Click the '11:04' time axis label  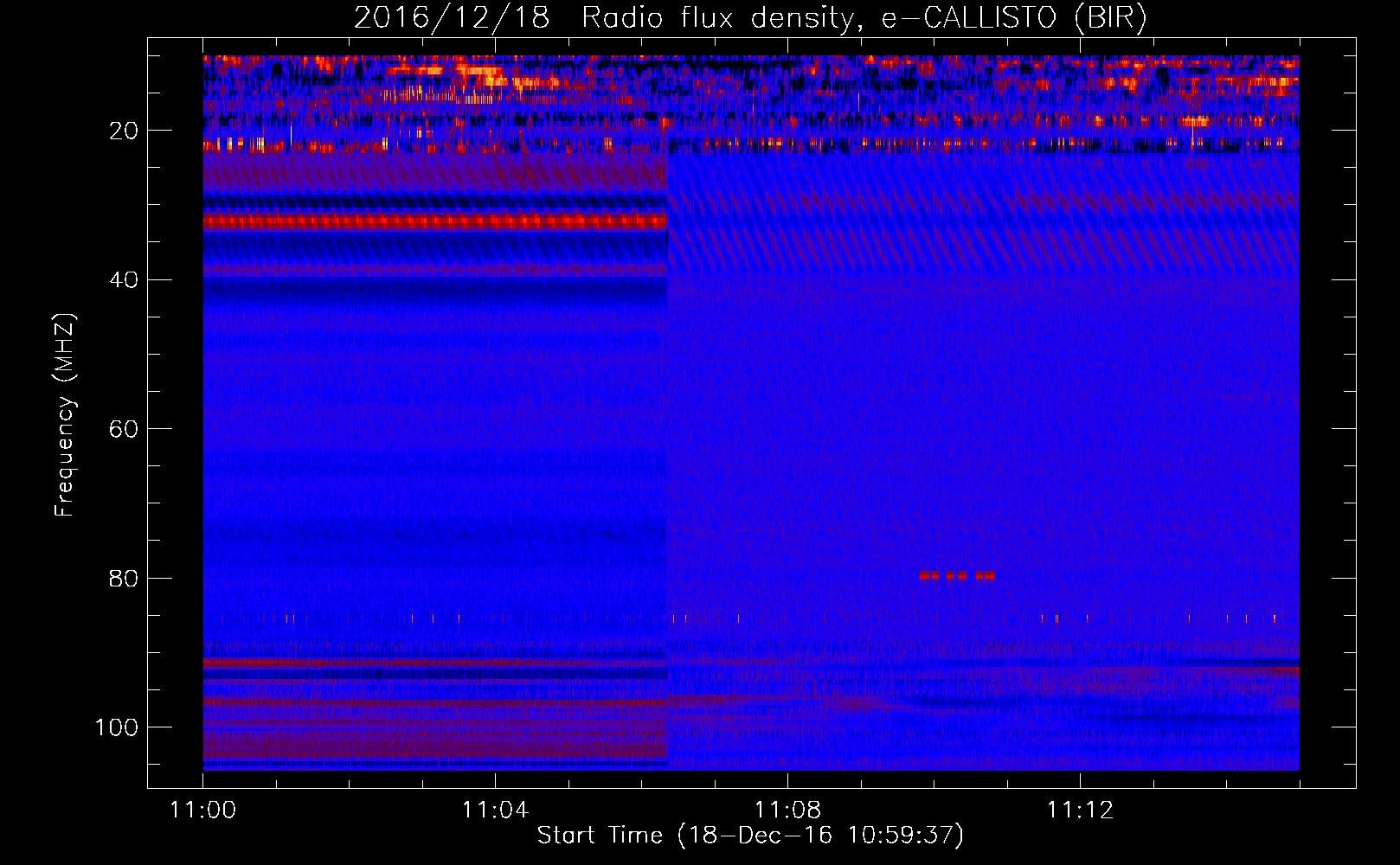495,811
